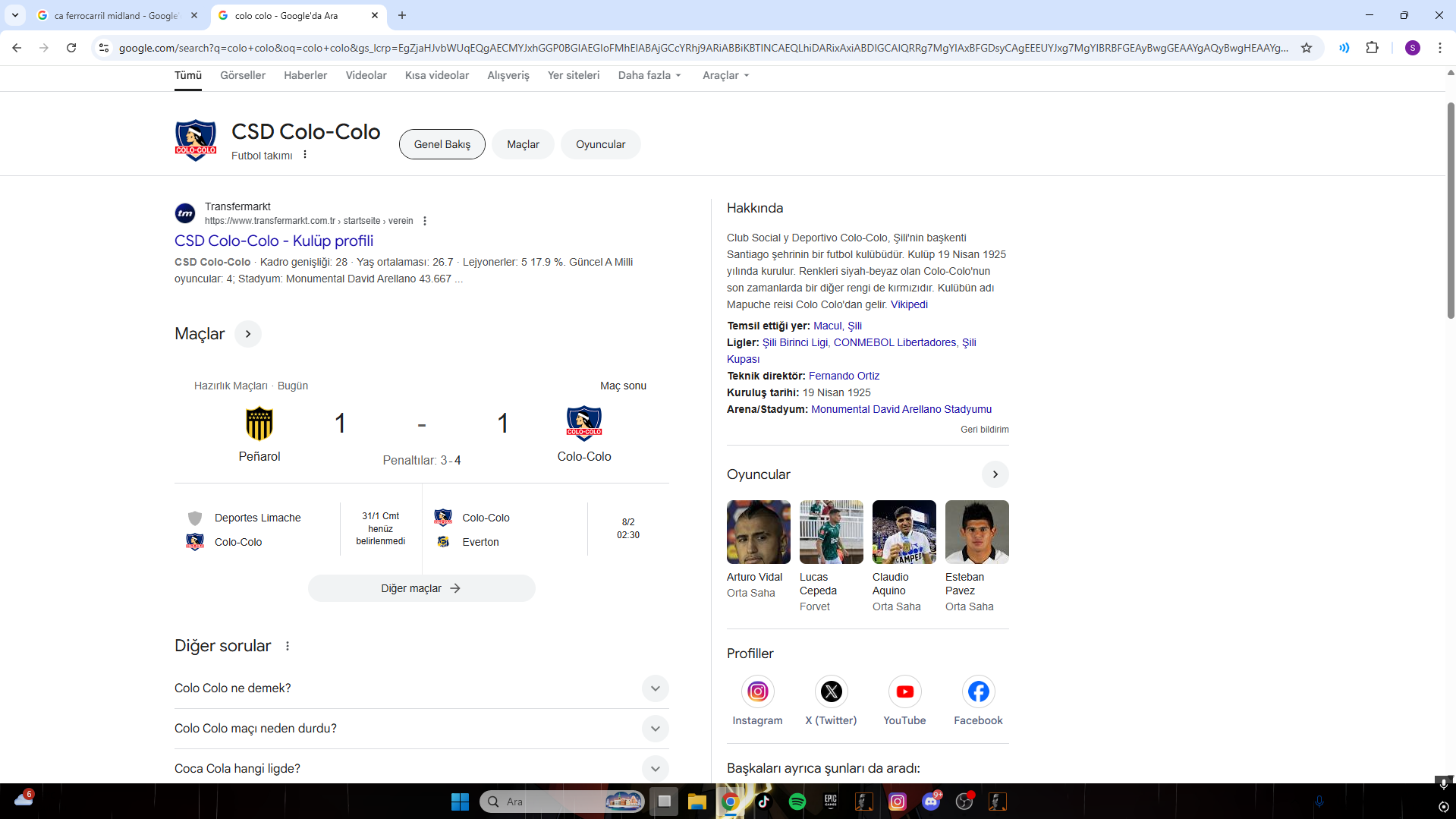Open the Vikipedi link
The width and height of the screenshot is (1456, 819).
(x=909, y=304)
